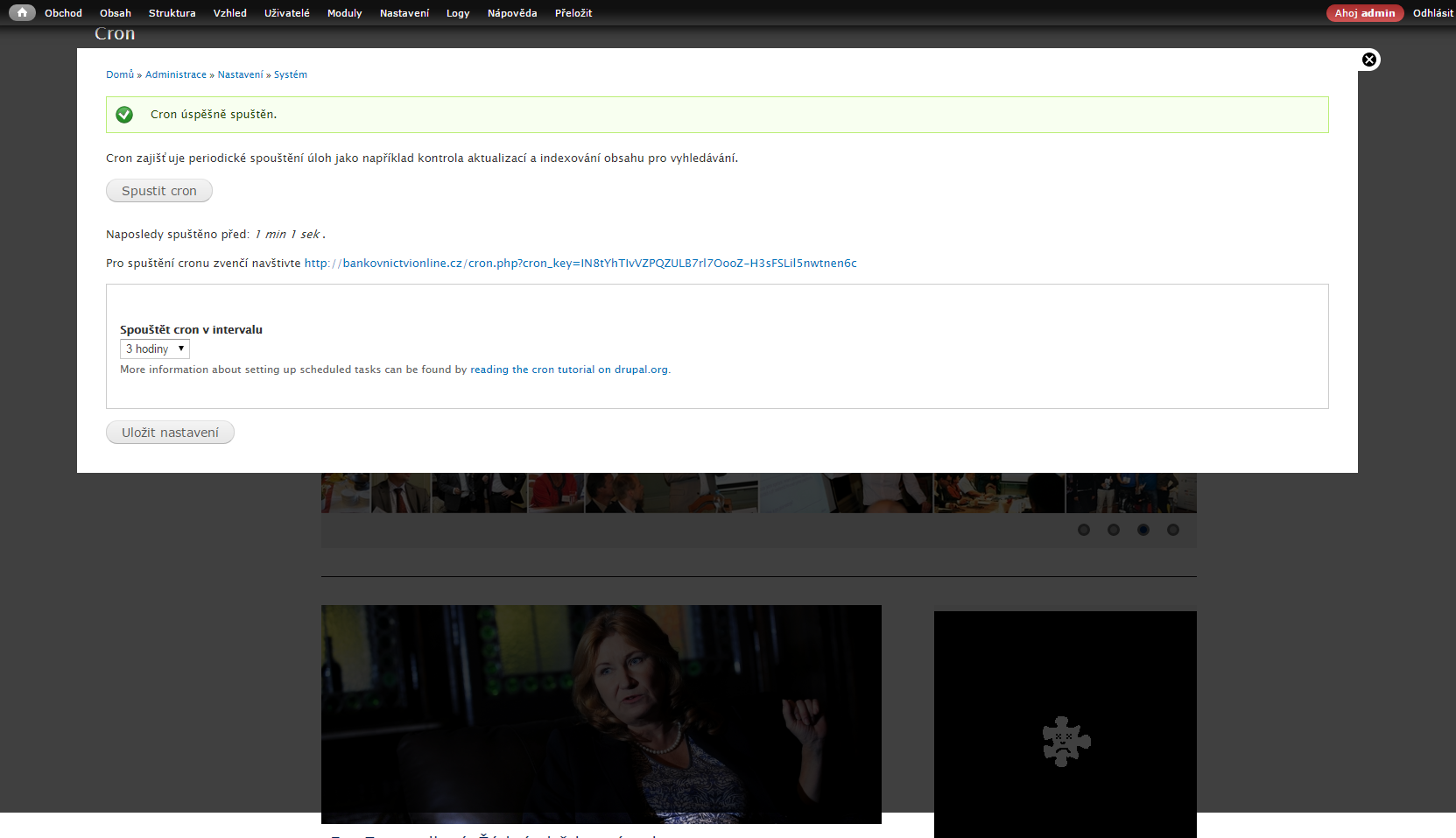Select the active third slideshow pager dot

(1143, 530)
